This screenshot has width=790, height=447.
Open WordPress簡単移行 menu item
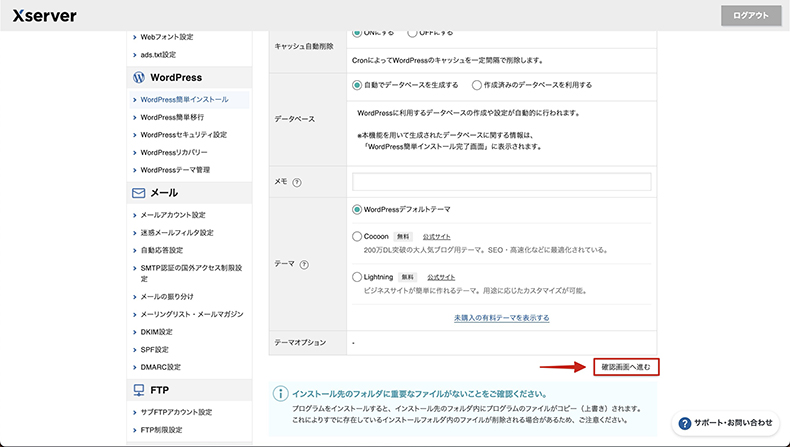tap(172, 117)
